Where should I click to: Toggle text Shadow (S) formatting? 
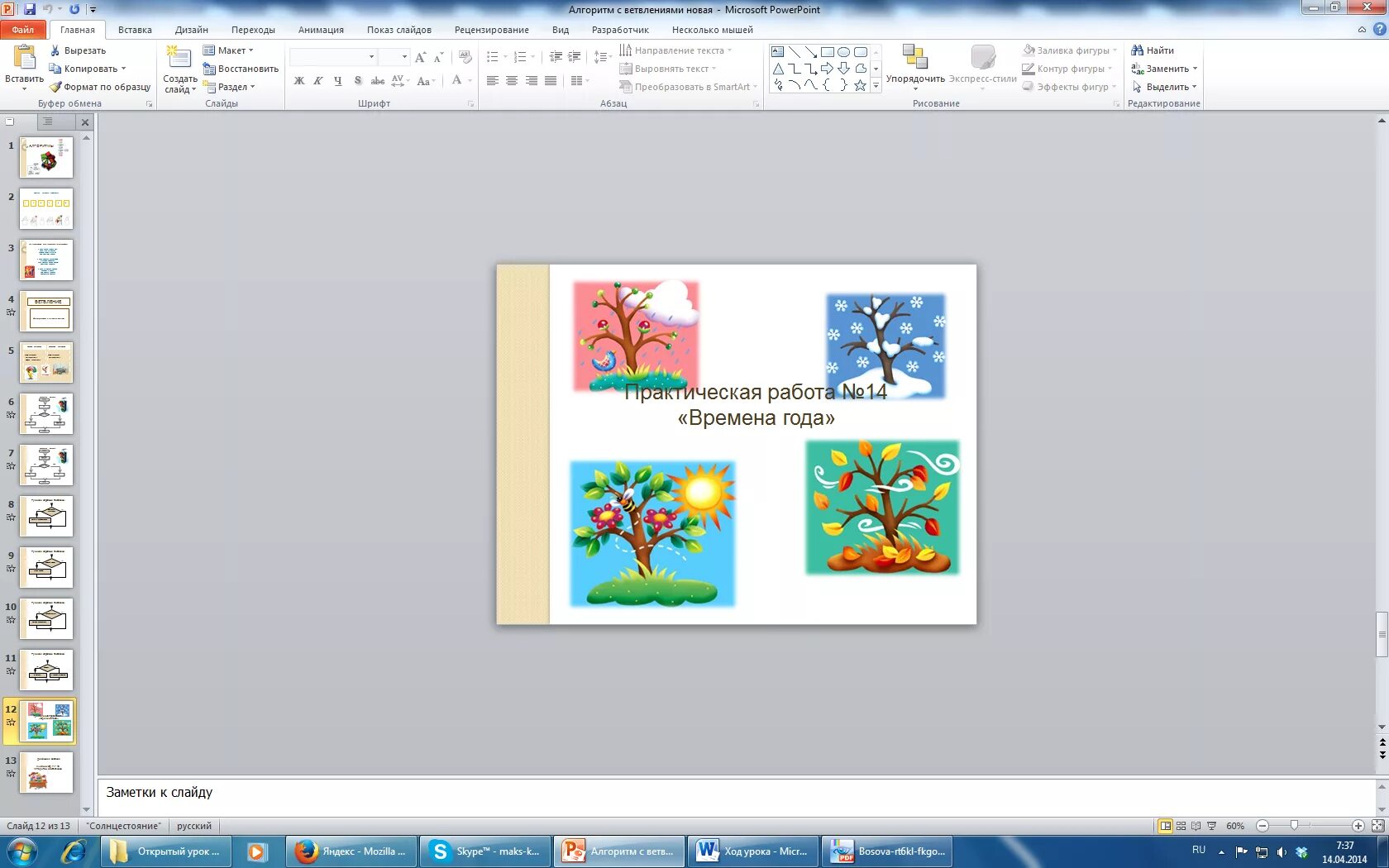[x=357, y=80]
